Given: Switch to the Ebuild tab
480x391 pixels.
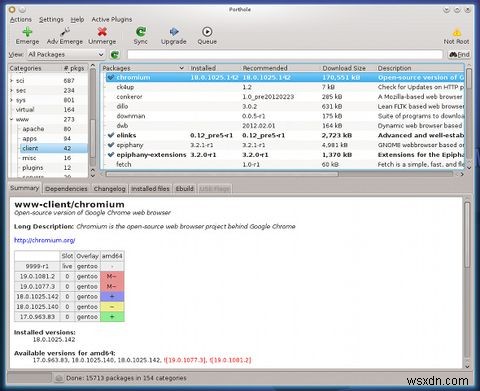Looking at the screenshot, I should click(185, 189).
